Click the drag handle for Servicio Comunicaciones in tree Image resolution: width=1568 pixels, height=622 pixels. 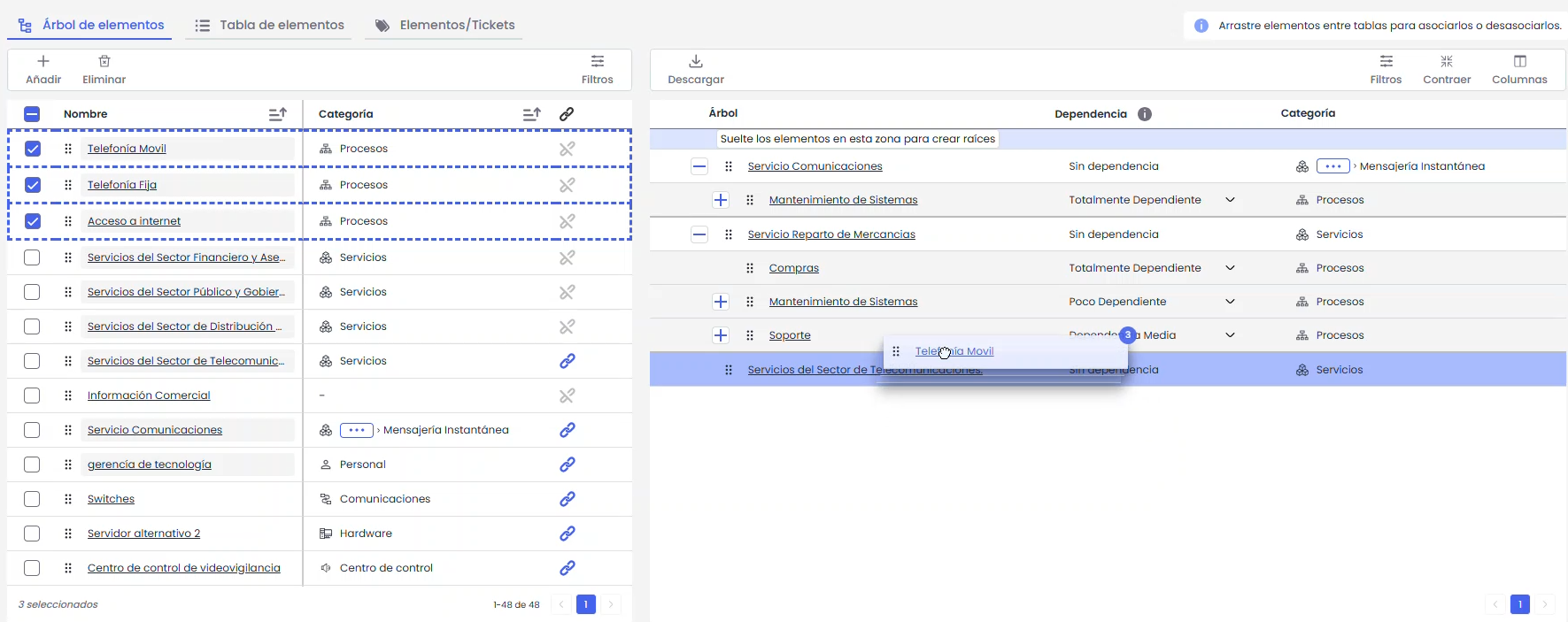pyautogui.click(x=729, y=166)
